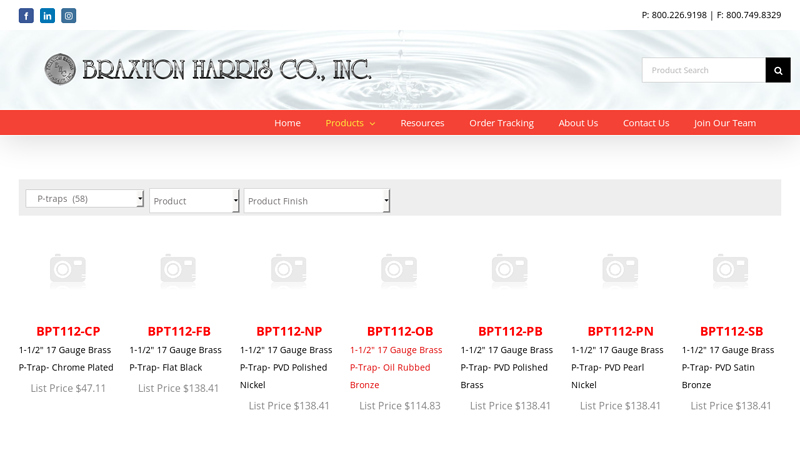The height and width of the screenshot is (450, 800).
Task: Open the Products menu
Action: (350, 123)
